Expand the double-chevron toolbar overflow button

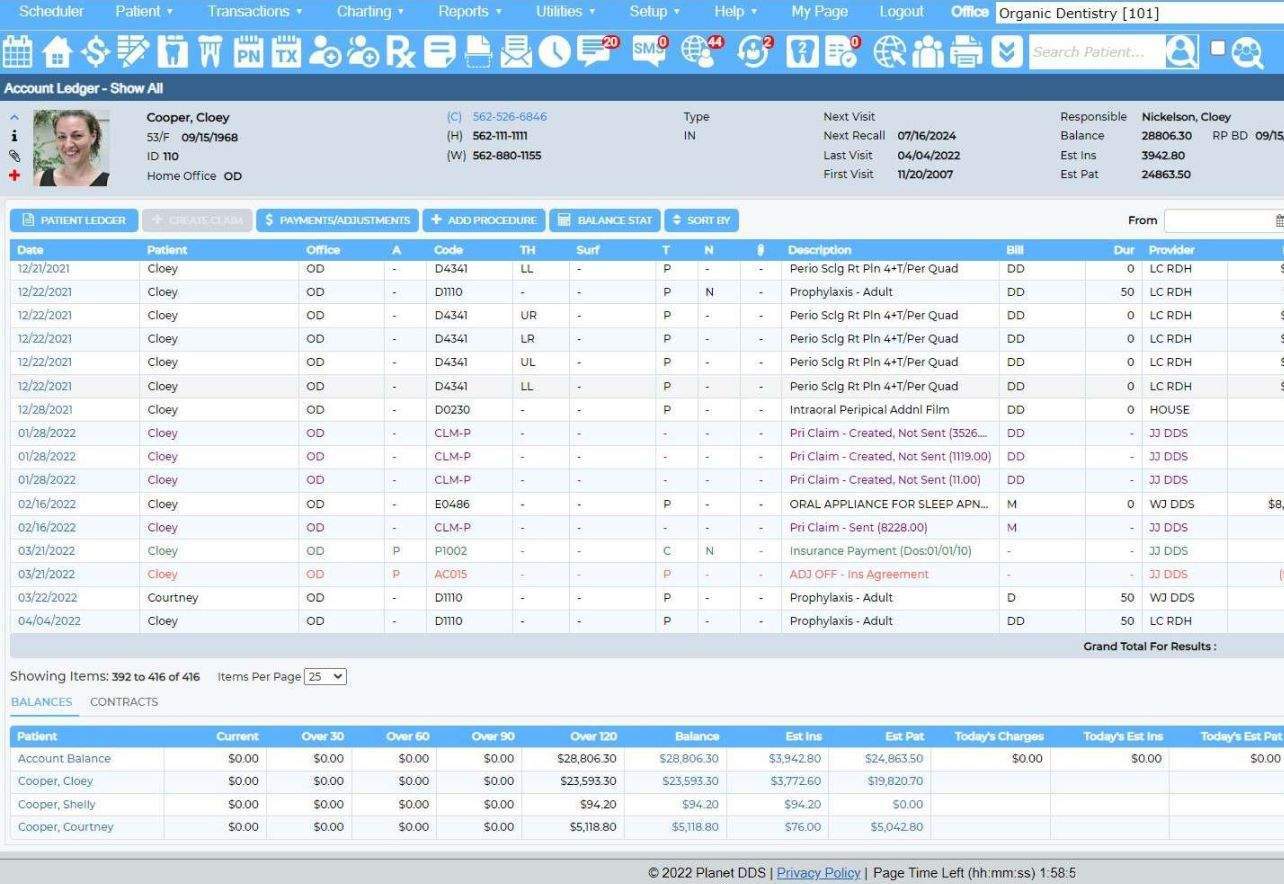(x=1007, y=52)
